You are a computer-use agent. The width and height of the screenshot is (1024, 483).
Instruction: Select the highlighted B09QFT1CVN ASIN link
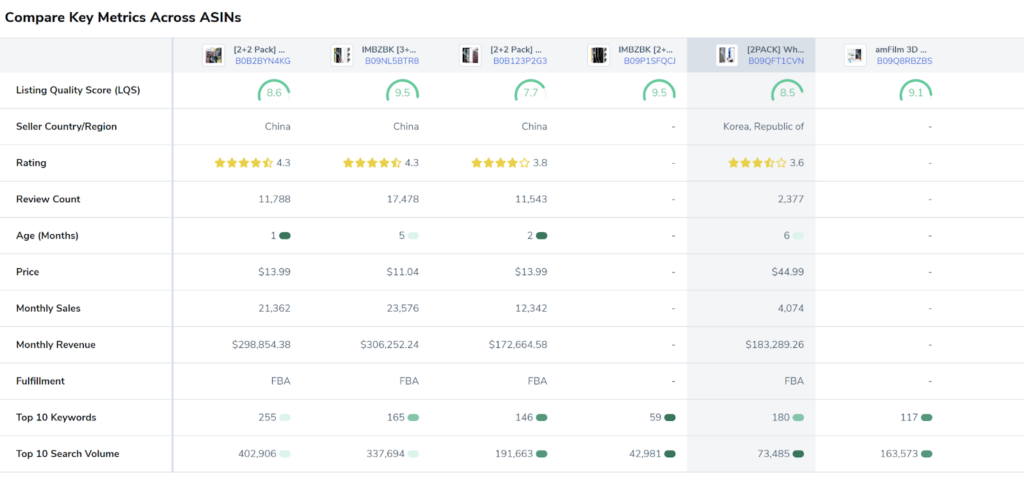point(776,61)
